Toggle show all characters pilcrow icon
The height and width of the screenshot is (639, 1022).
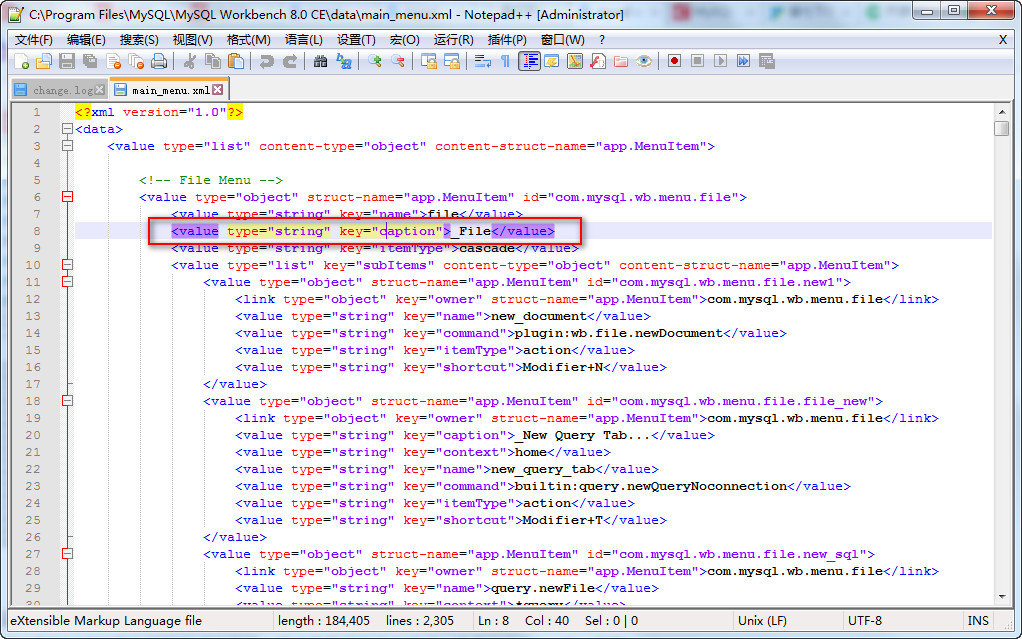pyautogui.click(x=505, y=61)
